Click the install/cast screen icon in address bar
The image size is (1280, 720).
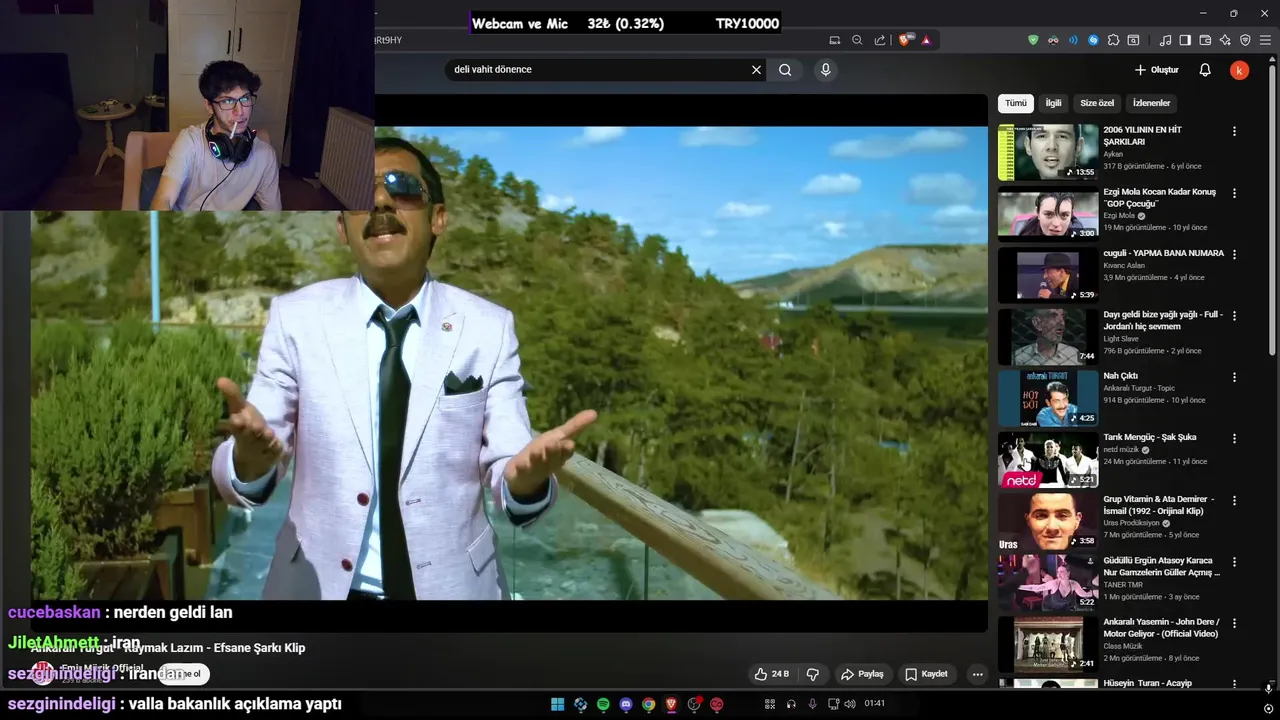tap(835, 40)
